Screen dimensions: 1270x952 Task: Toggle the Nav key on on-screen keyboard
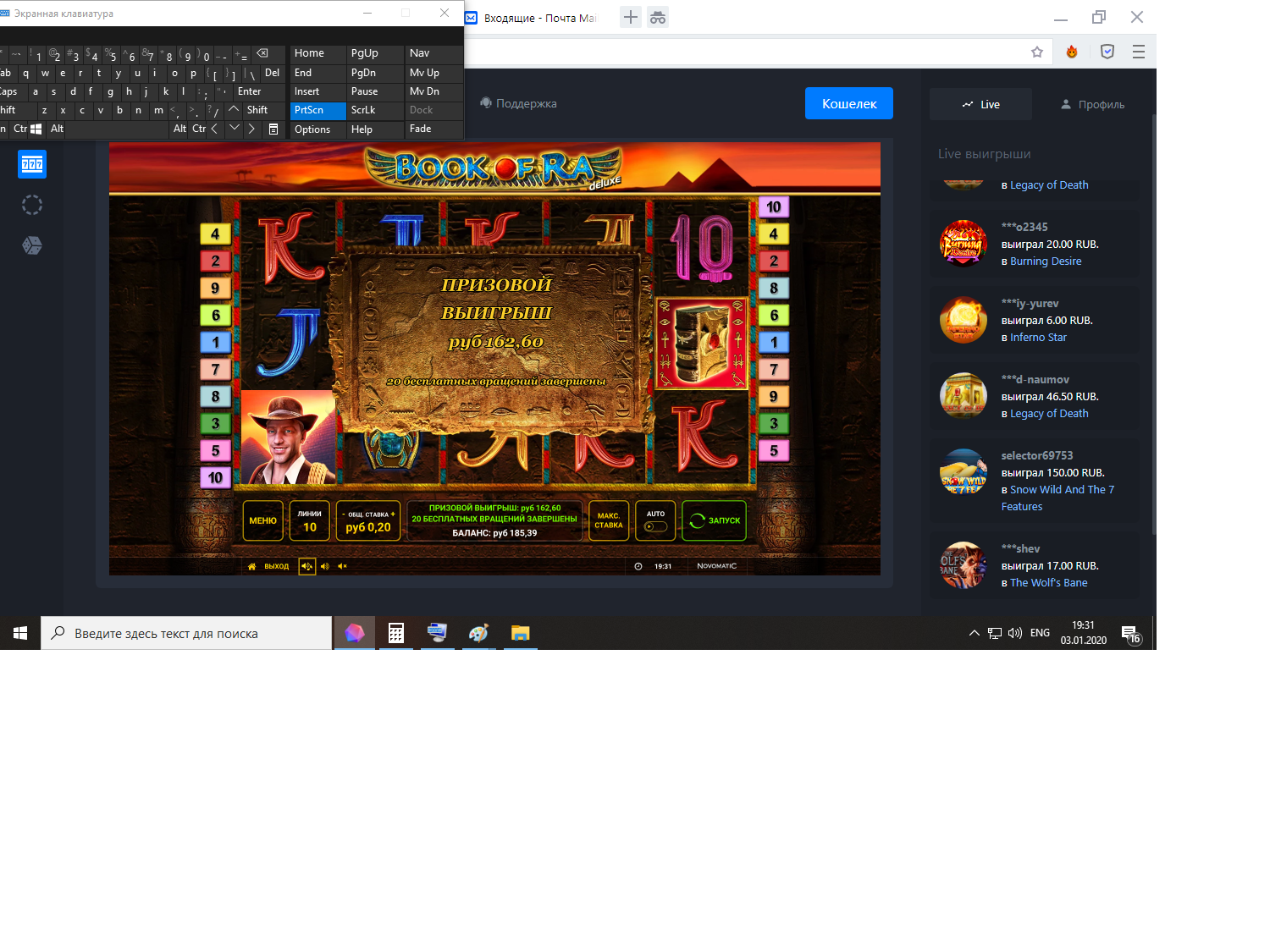pyautogui.click(x=434, y=53)
